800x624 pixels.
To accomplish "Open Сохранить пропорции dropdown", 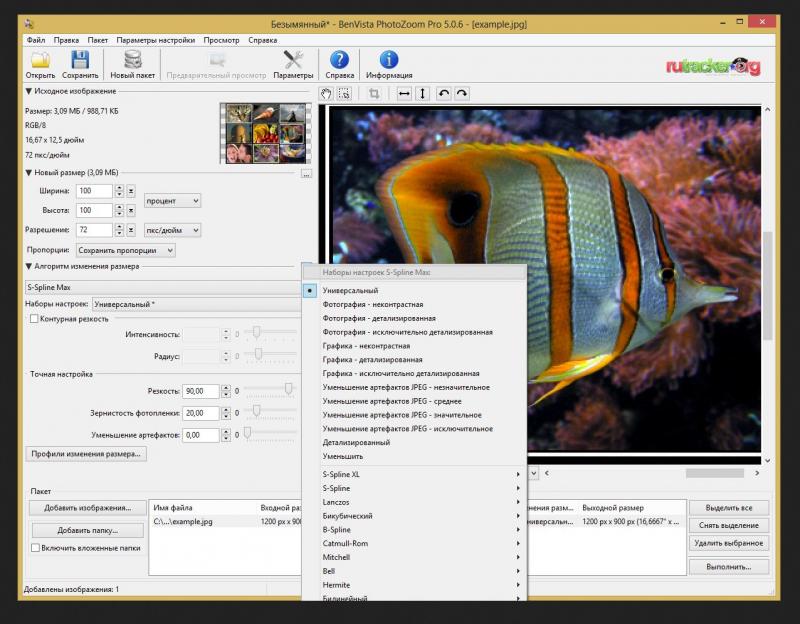I will click(126, 251).
